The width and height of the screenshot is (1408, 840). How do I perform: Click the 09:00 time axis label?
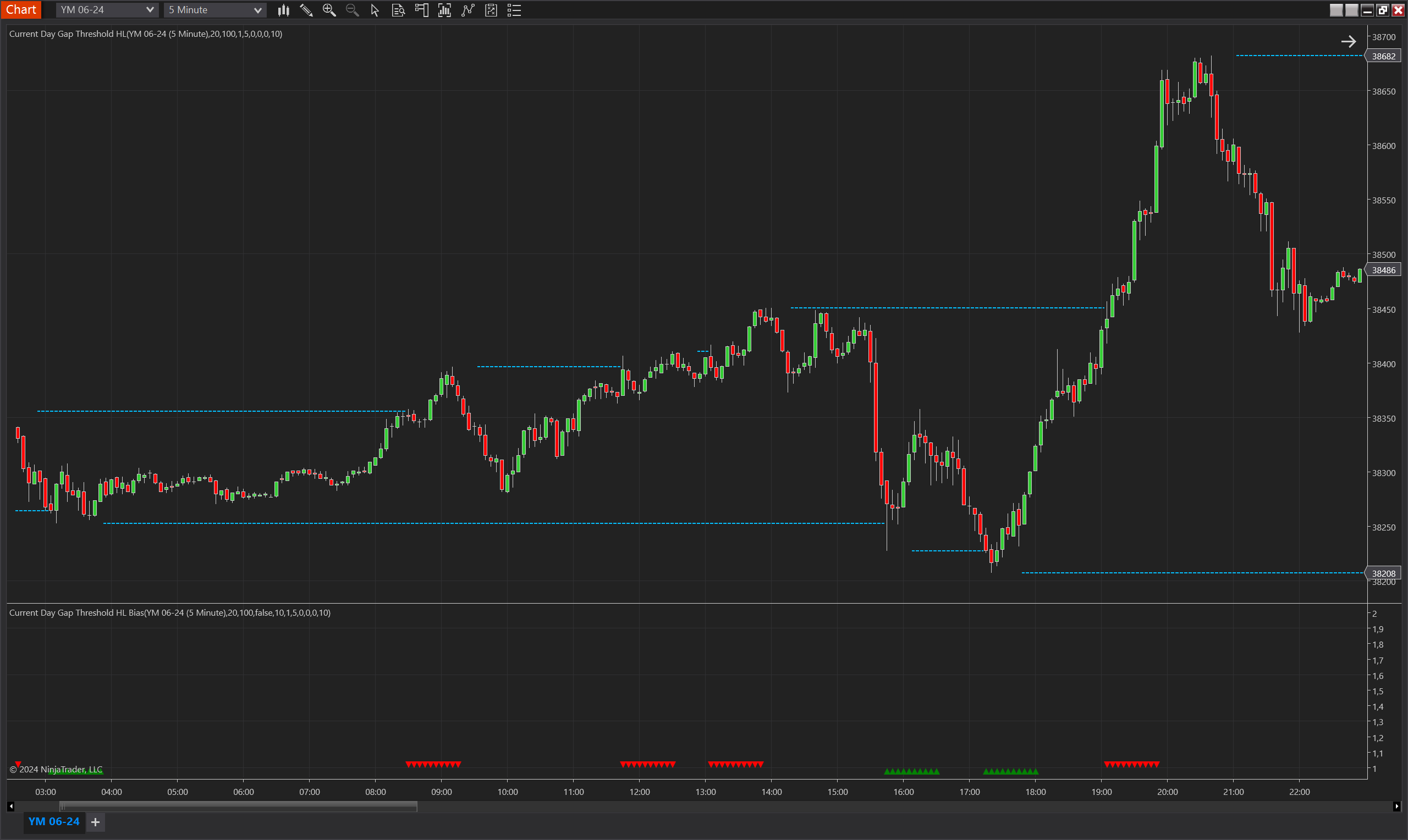coord(442,792)
